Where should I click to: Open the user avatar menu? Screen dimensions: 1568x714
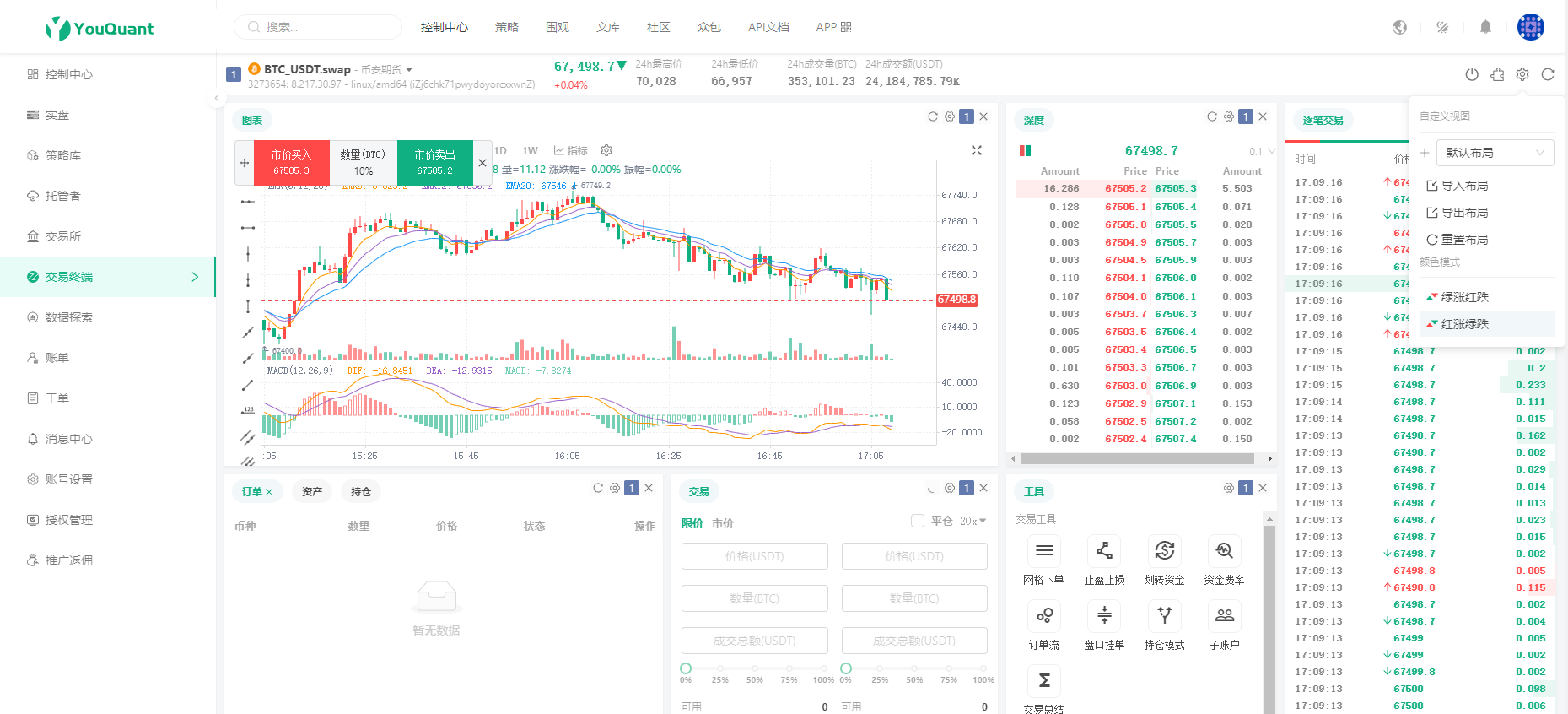tap(1531, 27)
